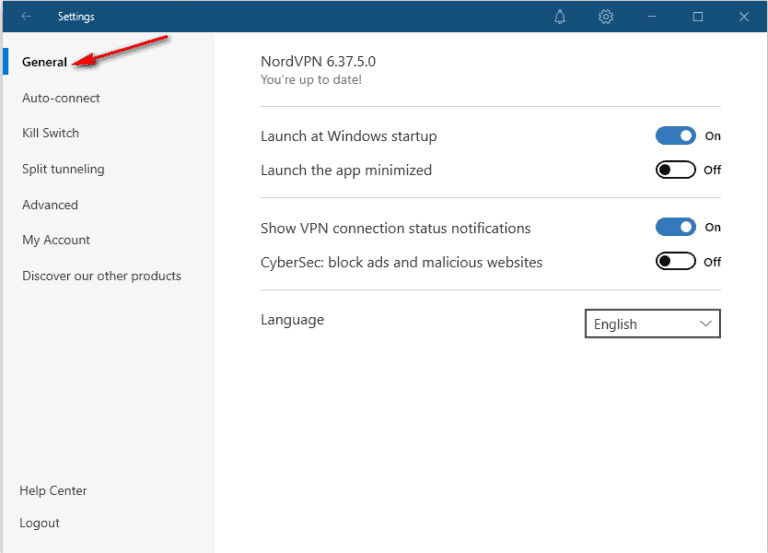Click Logout in sidebar
This screenshot has height=553, width=768.
coord(39,523)
